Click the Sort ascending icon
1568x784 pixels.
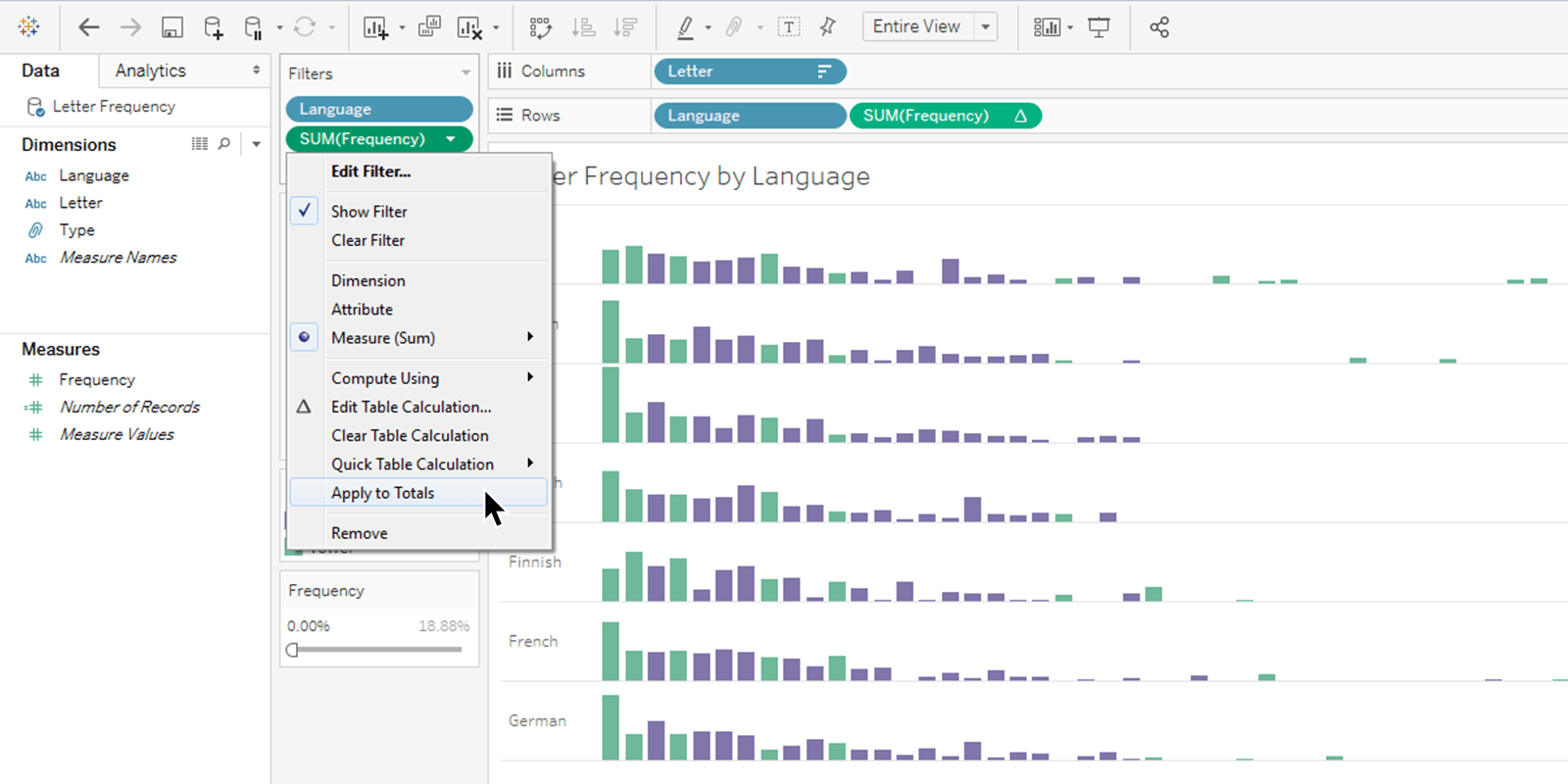tap(583, 27)
